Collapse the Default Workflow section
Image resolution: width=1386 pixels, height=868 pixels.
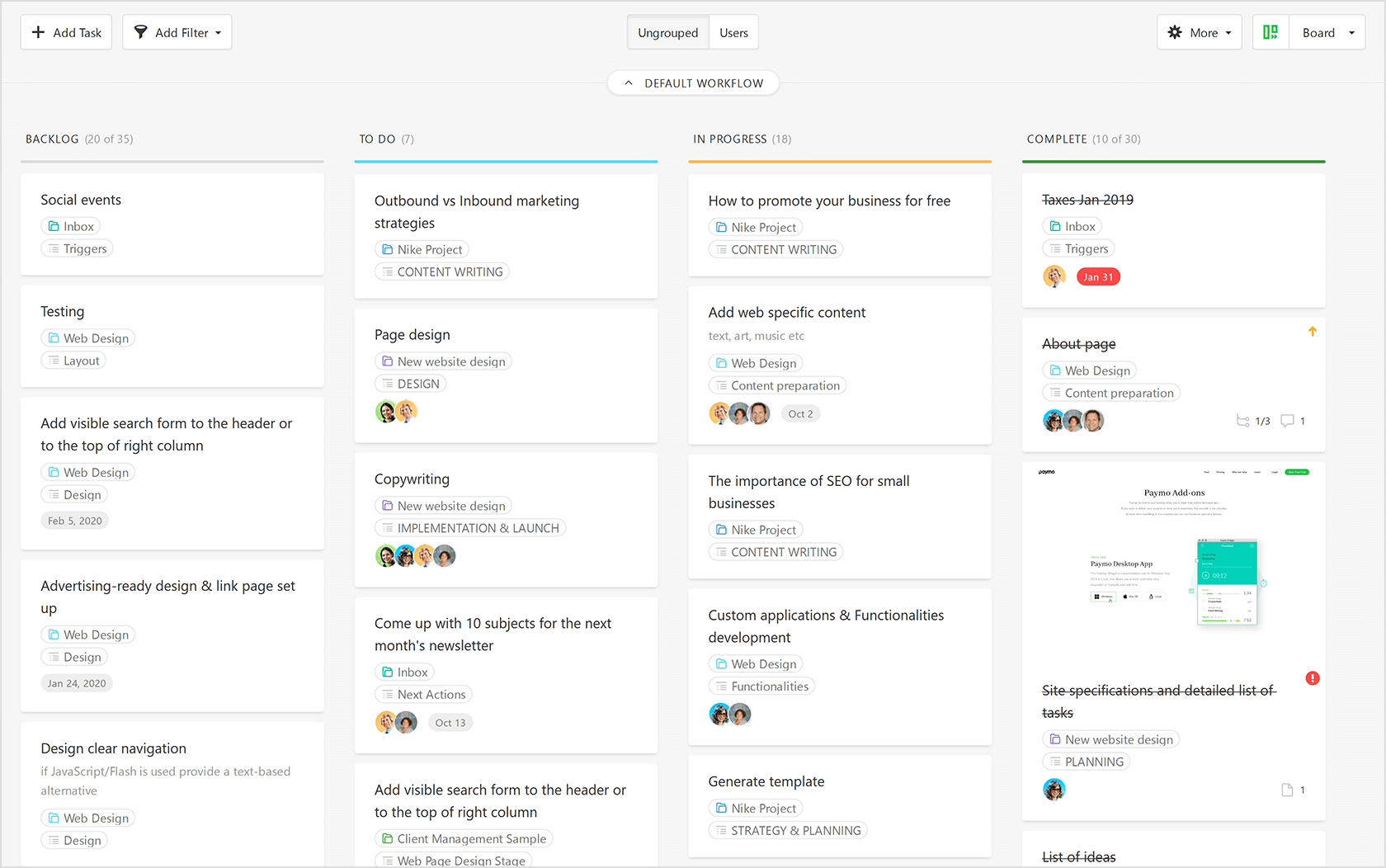pos(629,83)
